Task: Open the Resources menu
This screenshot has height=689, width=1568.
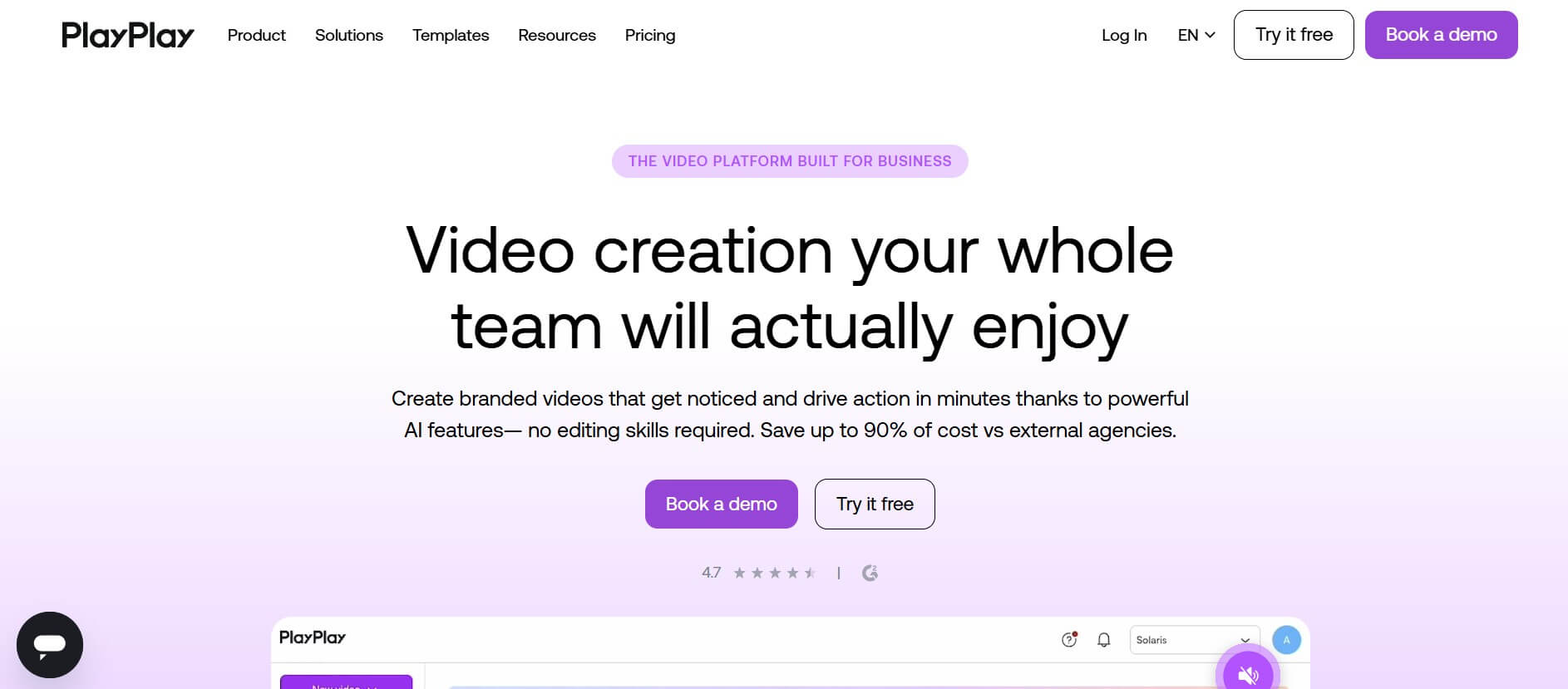Action: click(557, 35)
